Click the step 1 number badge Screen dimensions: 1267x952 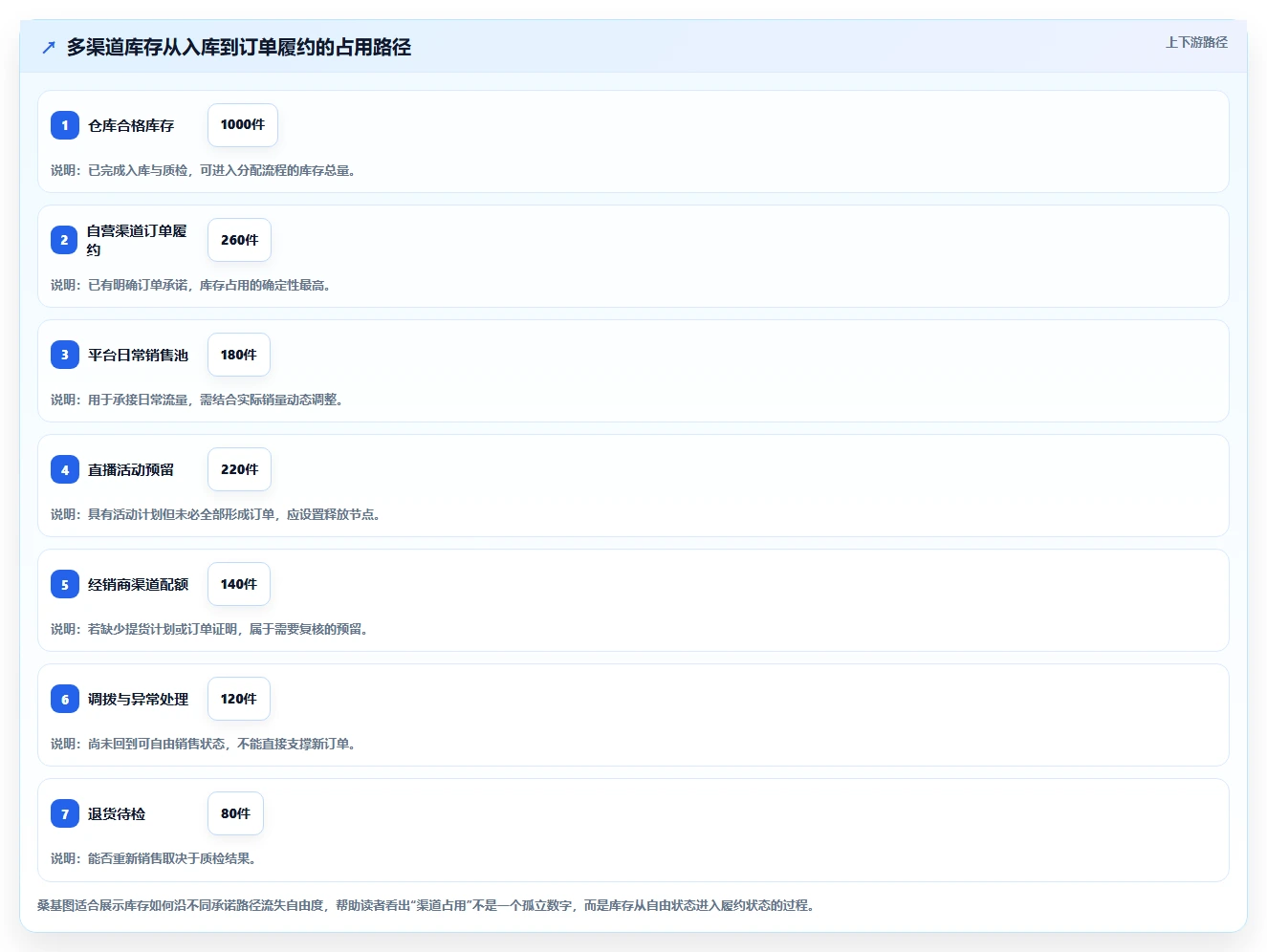click(65, 125)
